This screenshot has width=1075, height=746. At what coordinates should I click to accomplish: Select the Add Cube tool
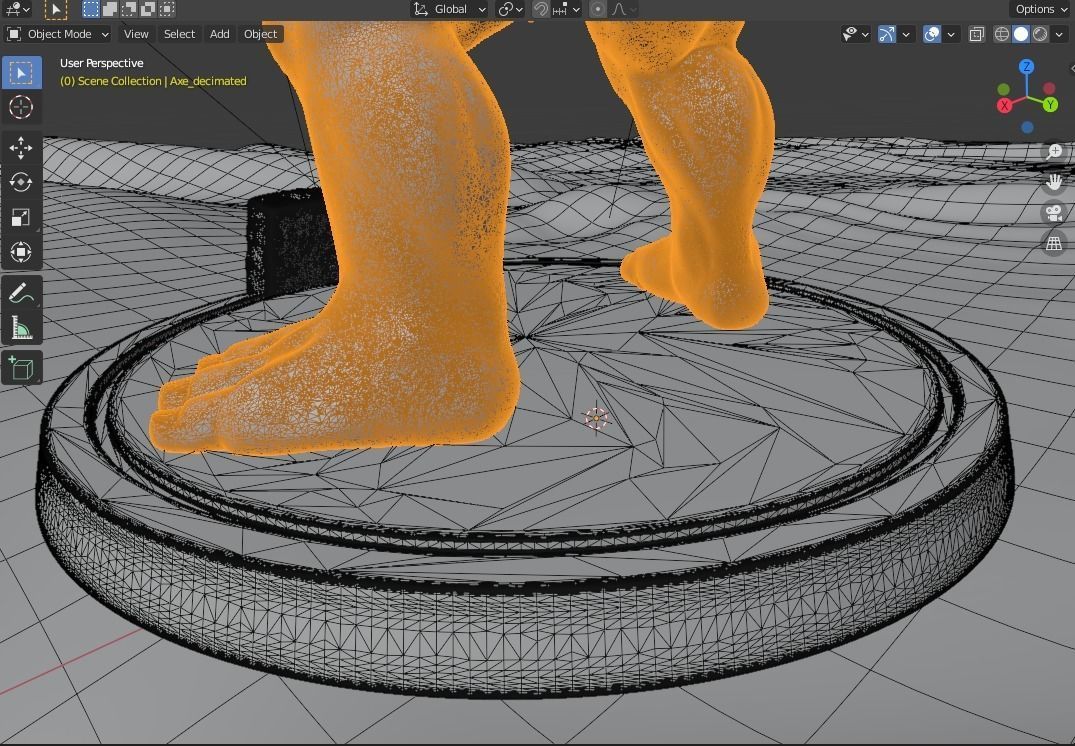coord(21,368)
